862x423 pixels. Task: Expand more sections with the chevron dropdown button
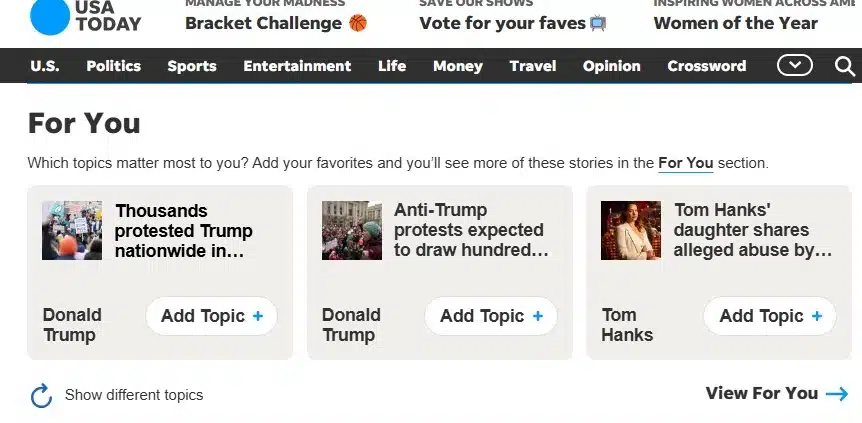point(794,65)
